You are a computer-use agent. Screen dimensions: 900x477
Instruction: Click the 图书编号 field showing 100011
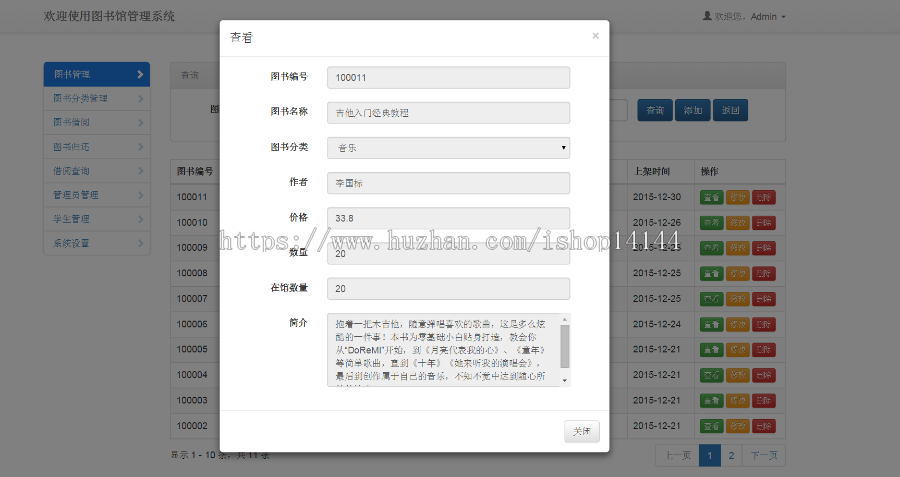click(x=448, y=77)
